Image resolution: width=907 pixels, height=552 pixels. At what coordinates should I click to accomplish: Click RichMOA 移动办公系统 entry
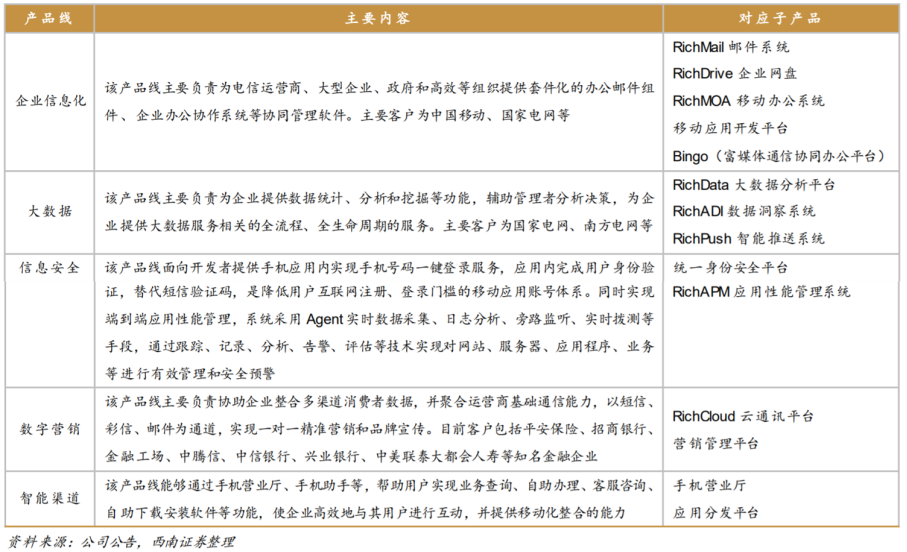749,101
